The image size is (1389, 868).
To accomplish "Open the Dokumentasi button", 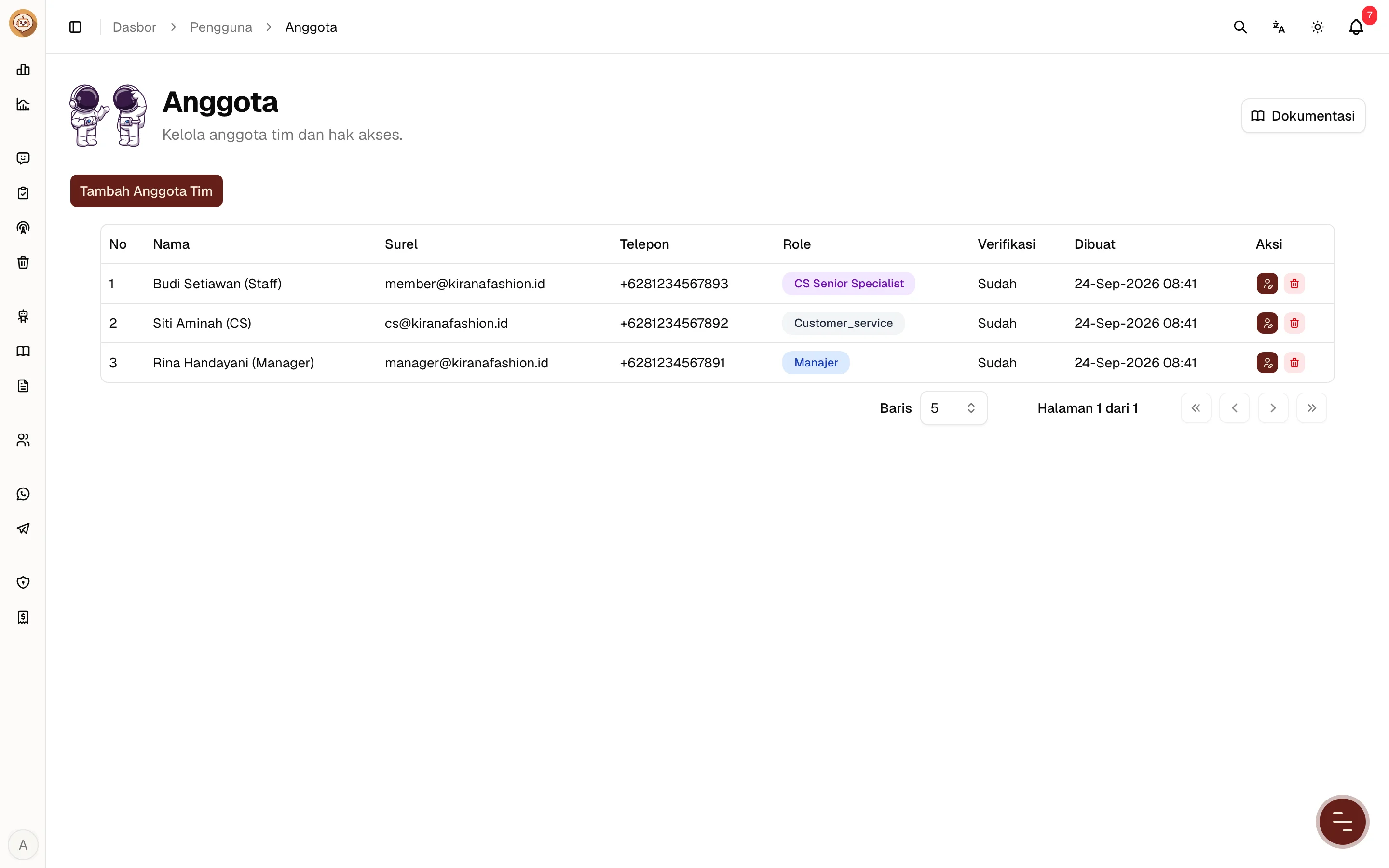I will click(1303, 116).
